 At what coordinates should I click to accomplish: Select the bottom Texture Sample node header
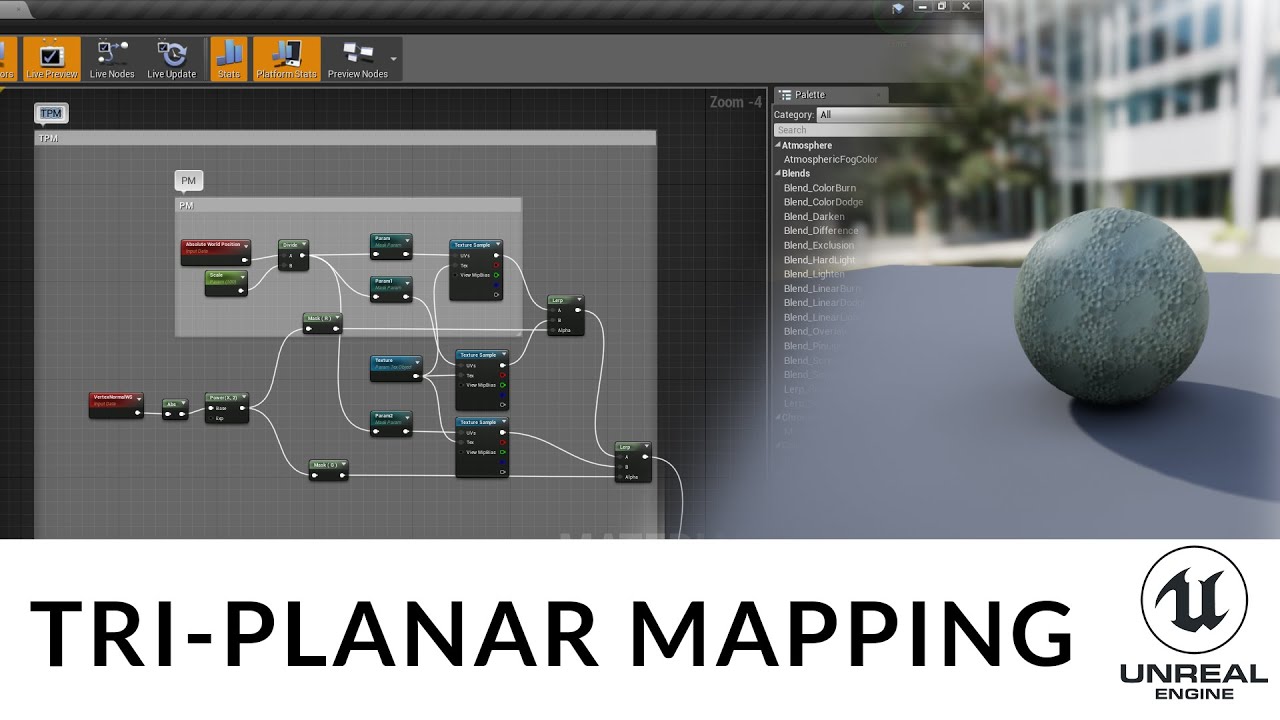pos(482,422)
